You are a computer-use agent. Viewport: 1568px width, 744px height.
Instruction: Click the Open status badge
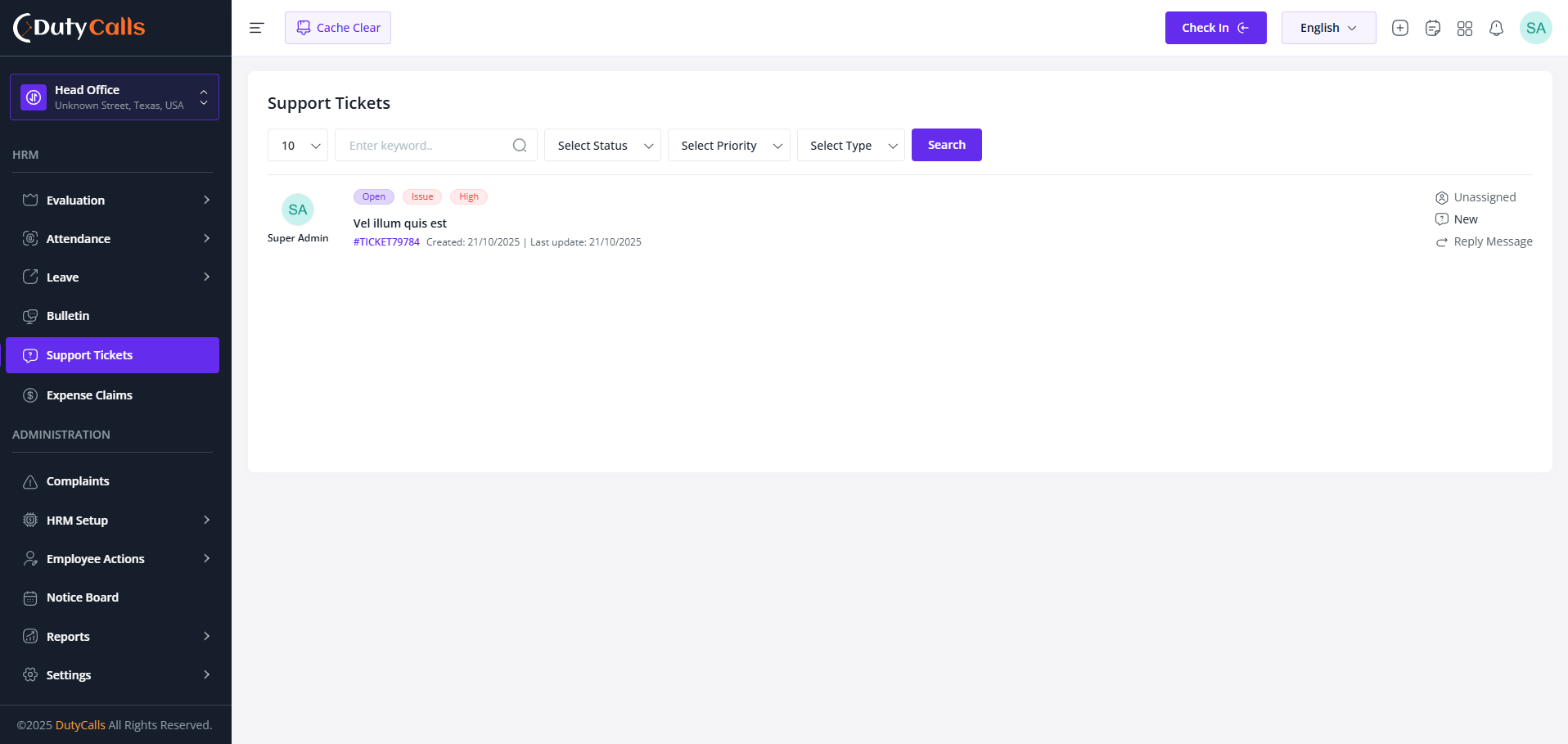[374, 196]
